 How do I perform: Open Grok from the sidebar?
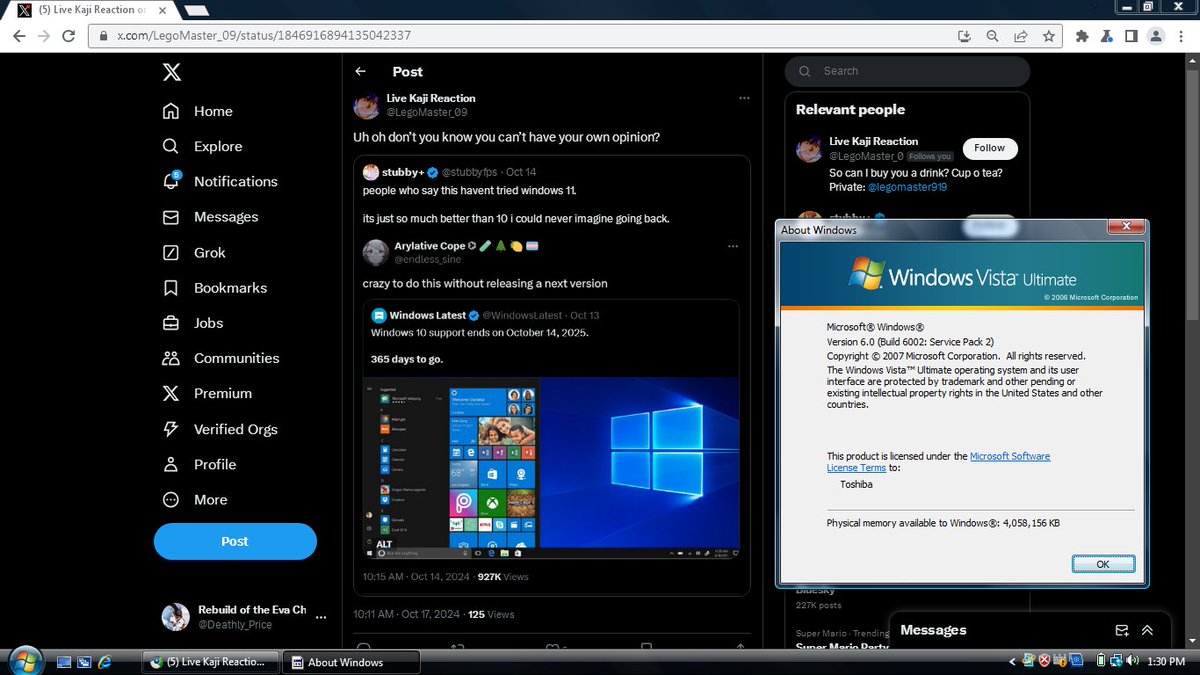click(194, 252)
